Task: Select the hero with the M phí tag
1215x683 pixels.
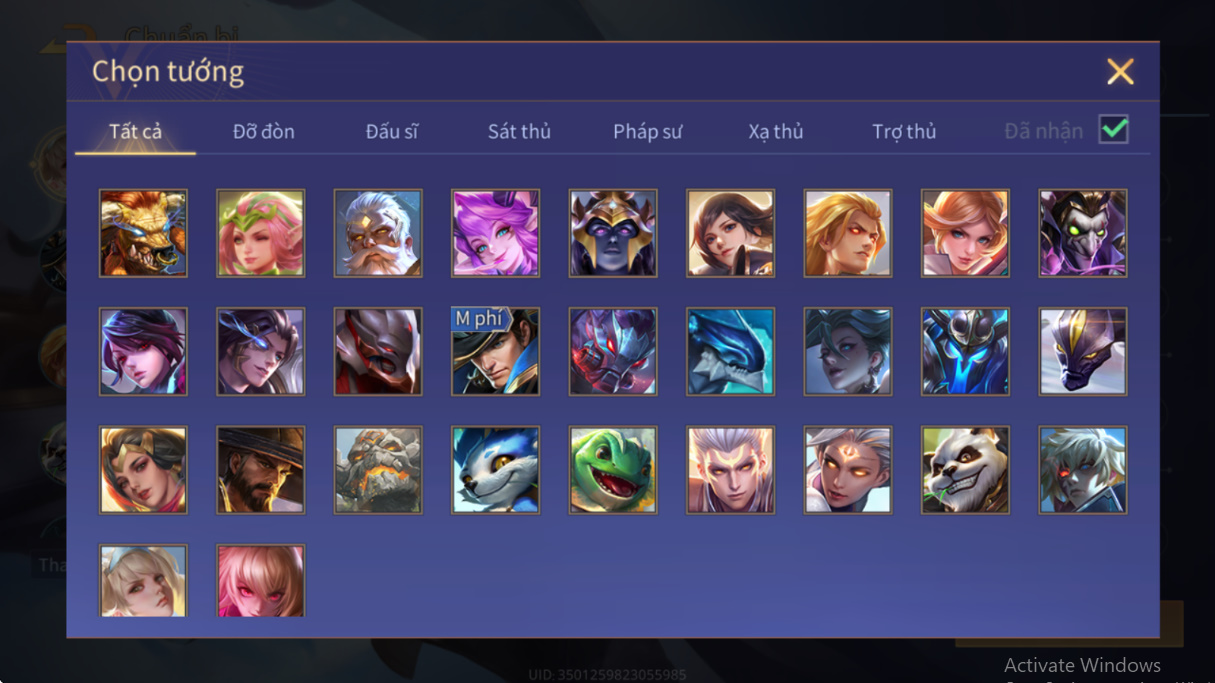Action: [495, 351]
